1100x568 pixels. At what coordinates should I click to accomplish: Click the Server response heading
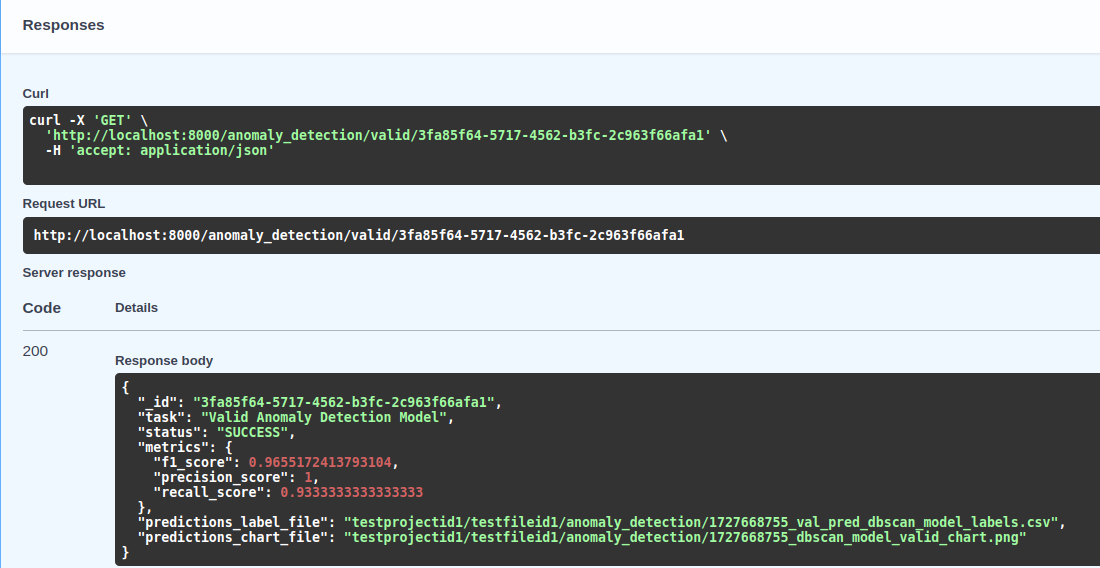tap(74, 272)
